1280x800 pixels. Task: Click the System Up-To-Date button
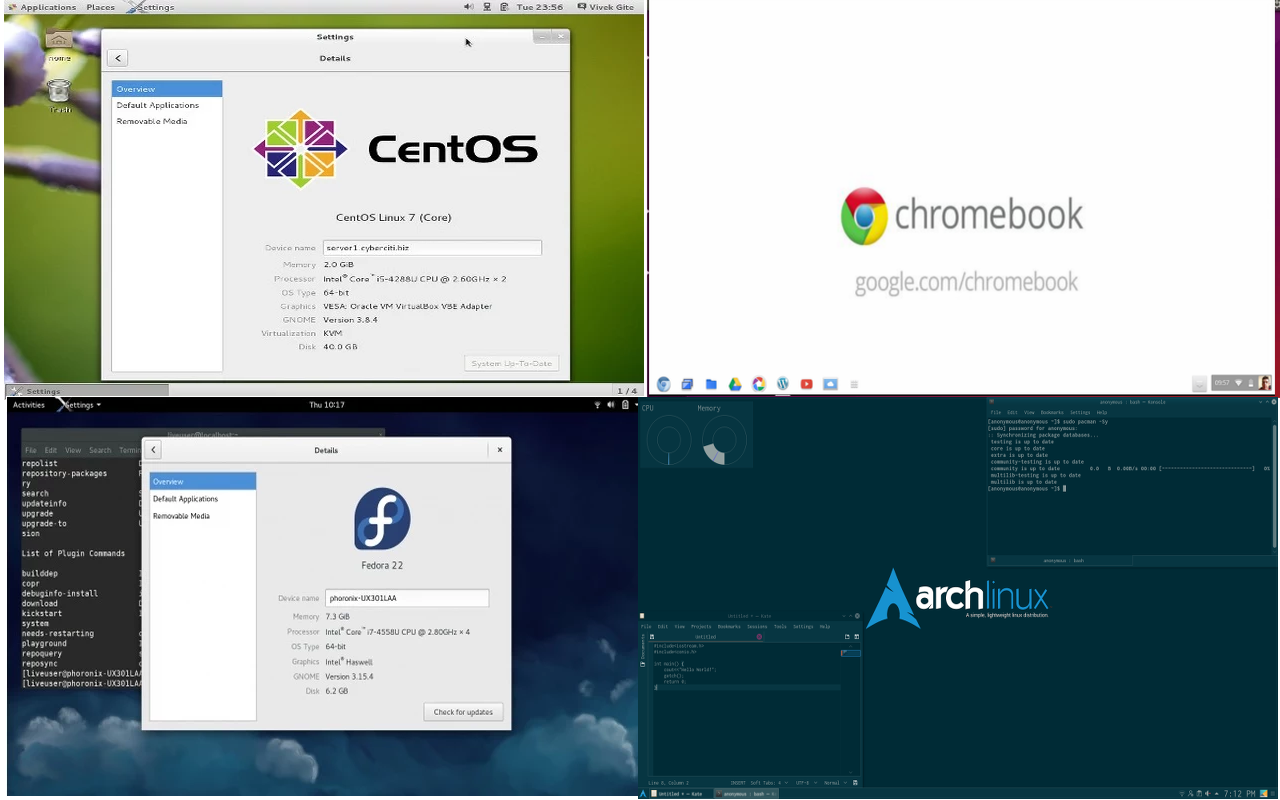[x=511, y=363]
